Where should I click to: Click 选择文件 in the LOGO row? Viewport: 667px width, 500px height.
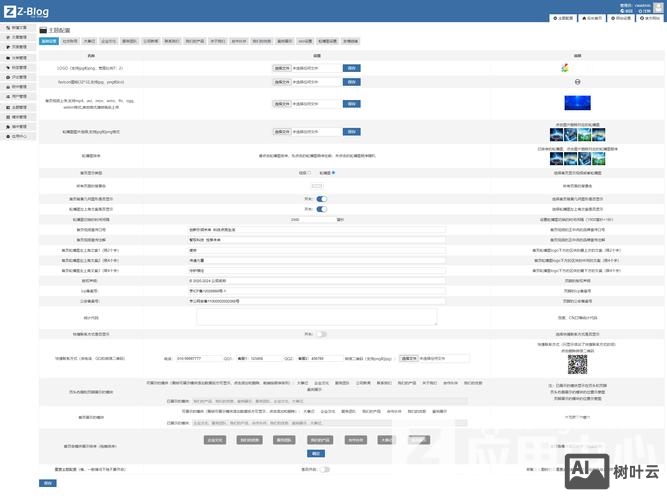282,68
